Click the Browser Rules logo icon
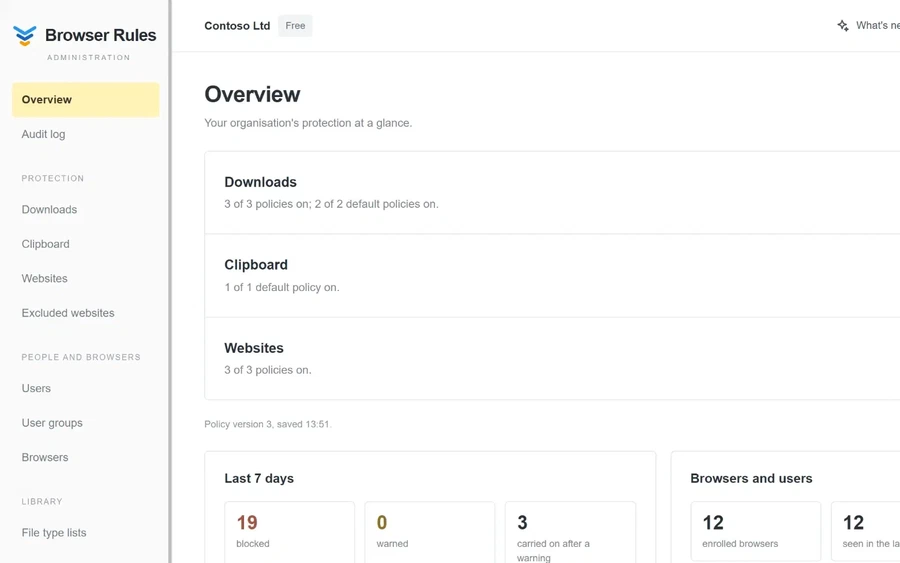900x563 pixels. tap(25, 36)
